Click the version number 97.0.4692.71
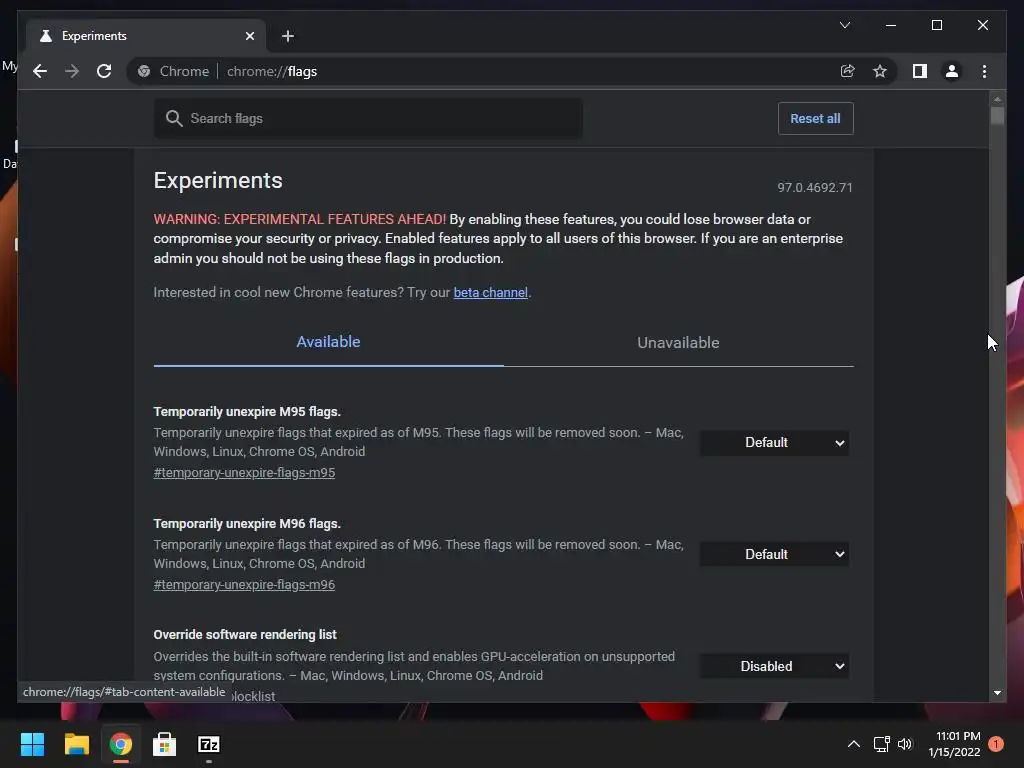This screenshot has width=1024, height=768. 814,187
